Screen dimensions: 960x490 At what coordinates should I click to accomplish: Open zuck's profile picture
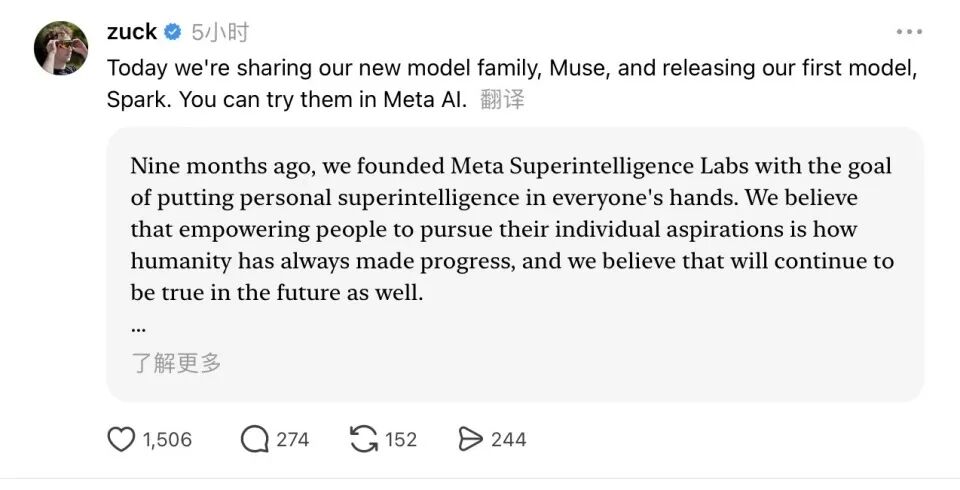pyautogui.click(x=61, y=47)
